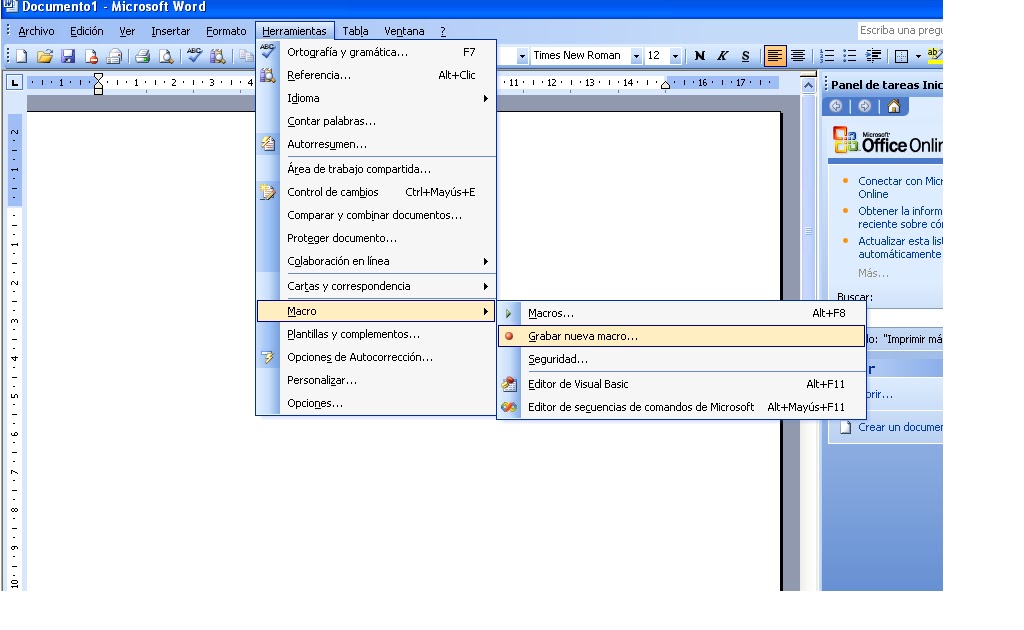Toggle italic formatting

click(x=724, y=55)
